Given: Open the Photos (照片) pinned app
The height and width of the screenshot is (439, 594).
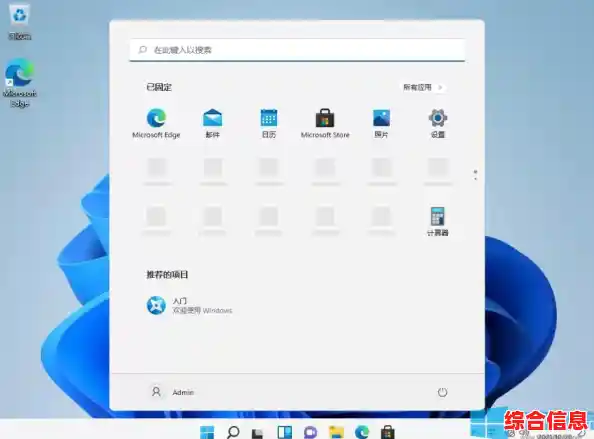Looking at the screenshot, I should [x=381, y=123].
